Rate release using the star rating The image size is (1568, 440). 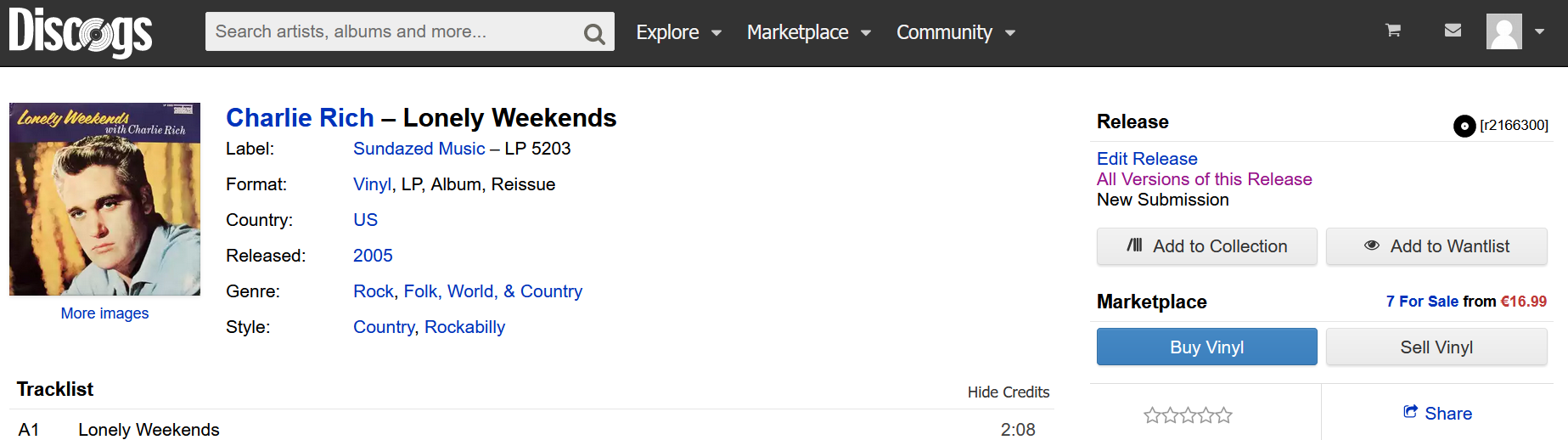point(1188,415)
